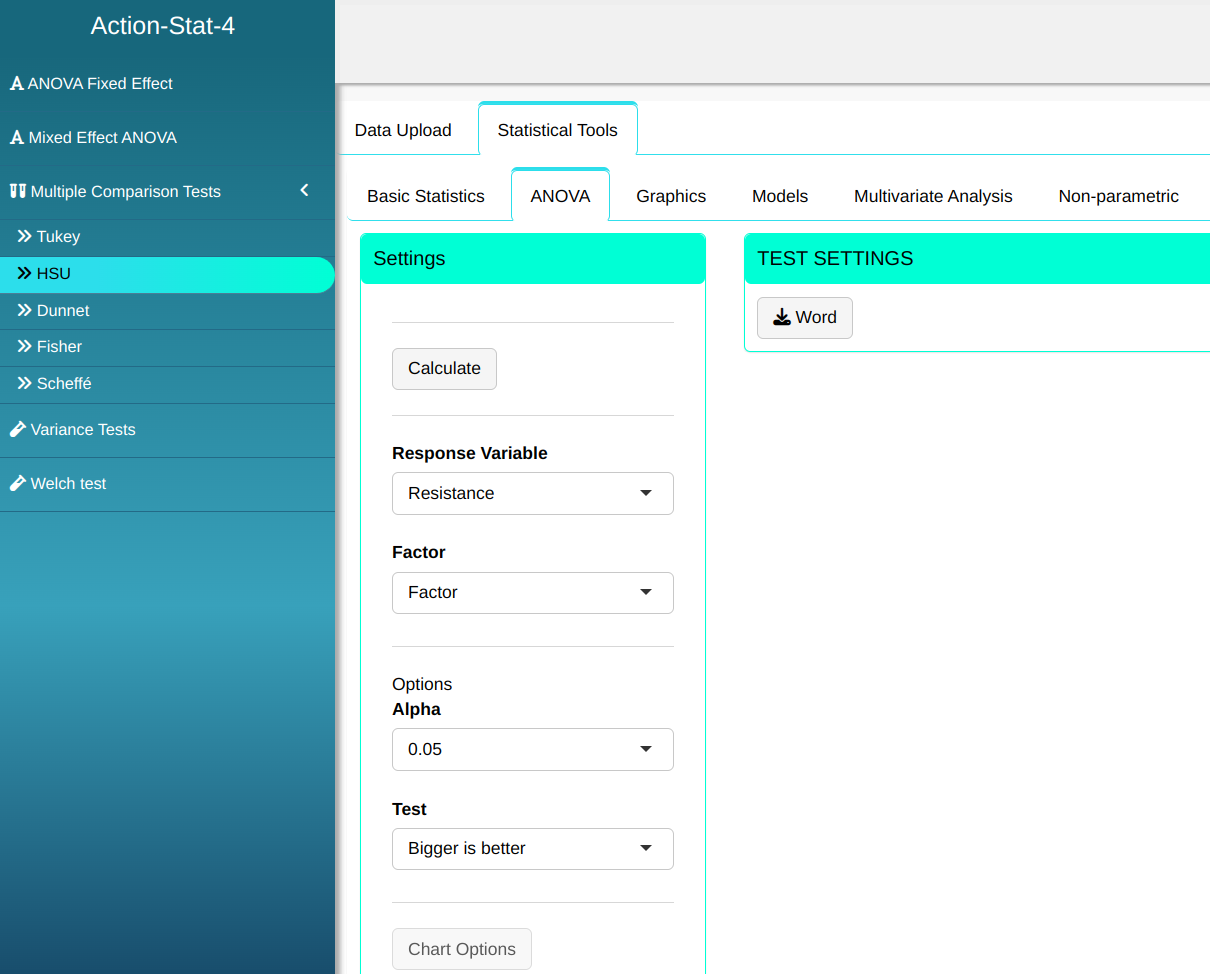Expand the Factor dropdown
Viewport: 1210px width, 974px height.
[x=532, y=593]
